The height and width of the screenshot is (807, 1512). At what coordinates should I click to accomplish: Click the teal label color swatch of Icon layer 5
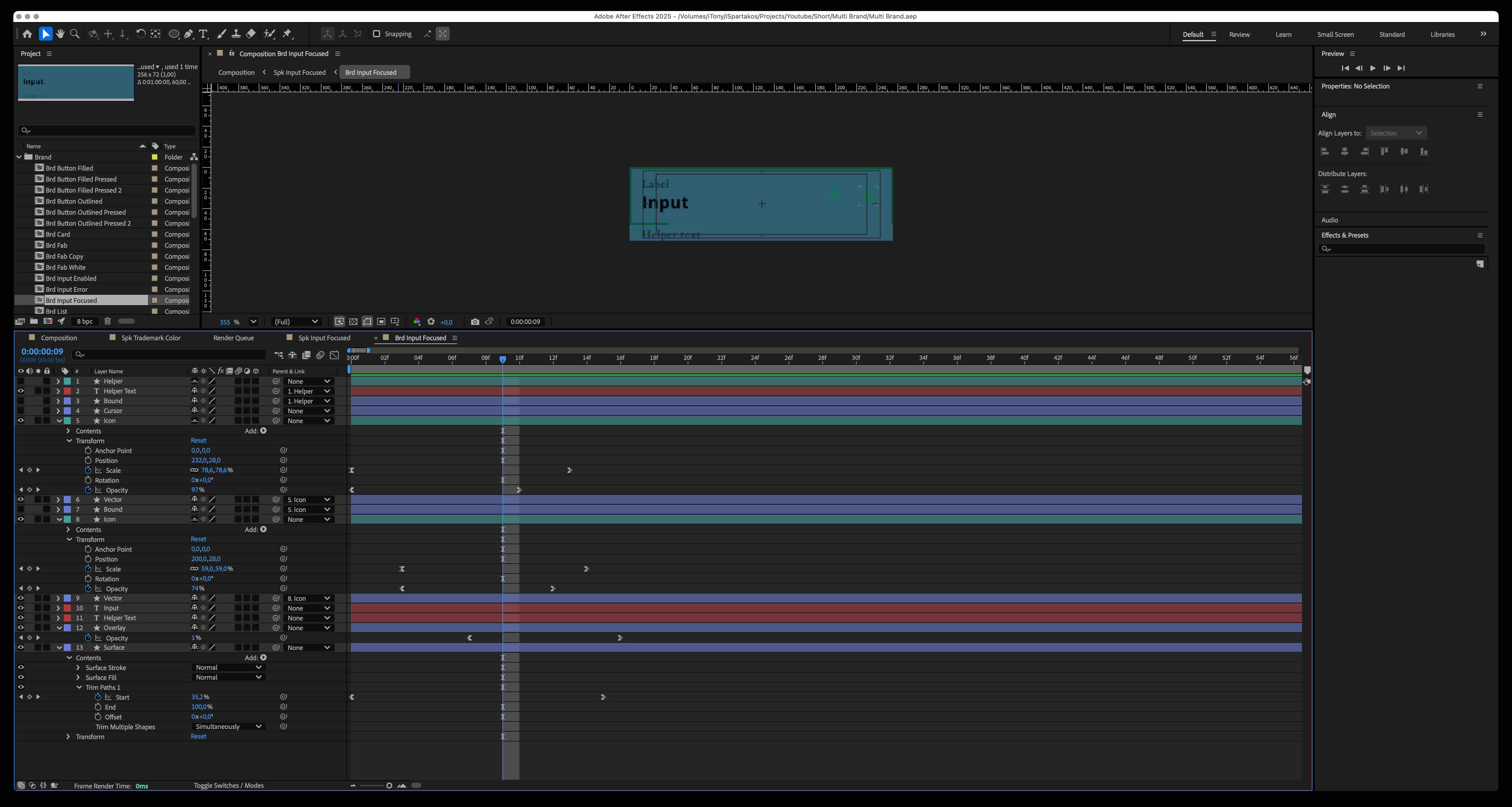68,421
